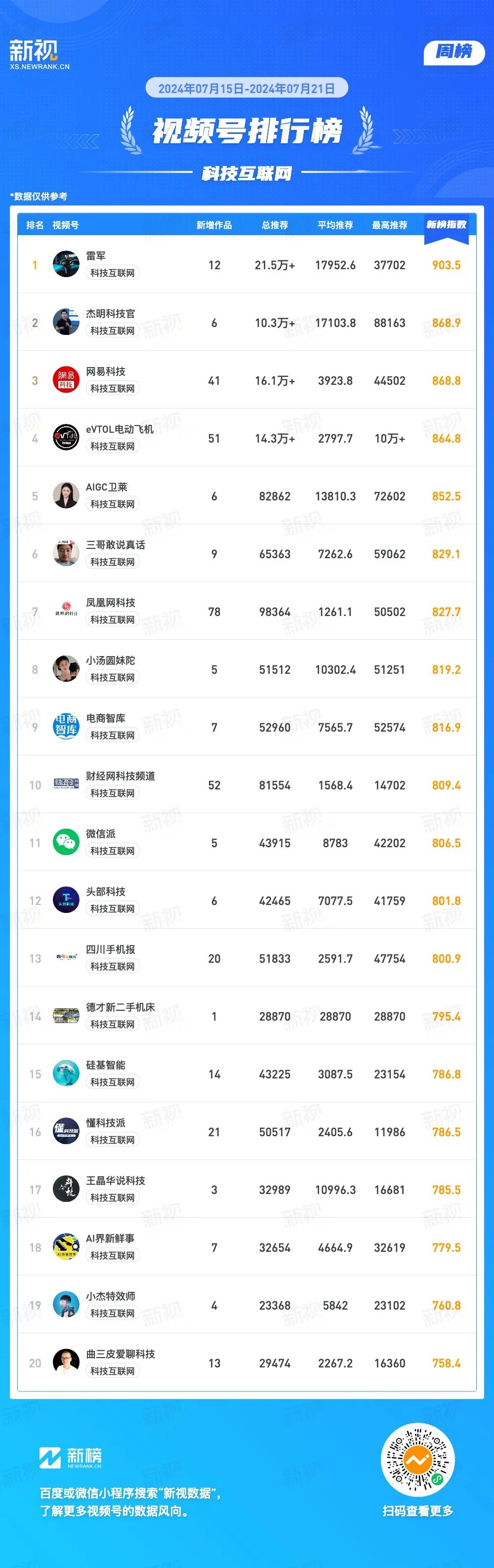Open the 凤凰网科技 account name
The height and width of the screenshot is (1568, 494).
(111, 603)
